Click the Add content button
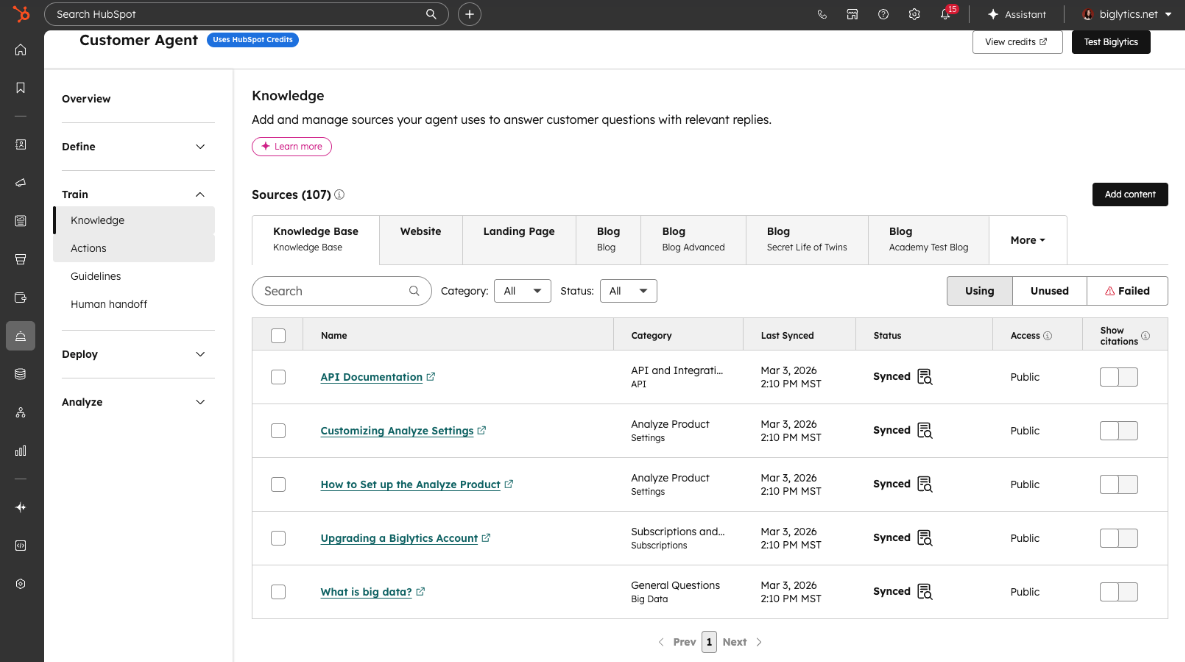 [x=1130, y=194]
